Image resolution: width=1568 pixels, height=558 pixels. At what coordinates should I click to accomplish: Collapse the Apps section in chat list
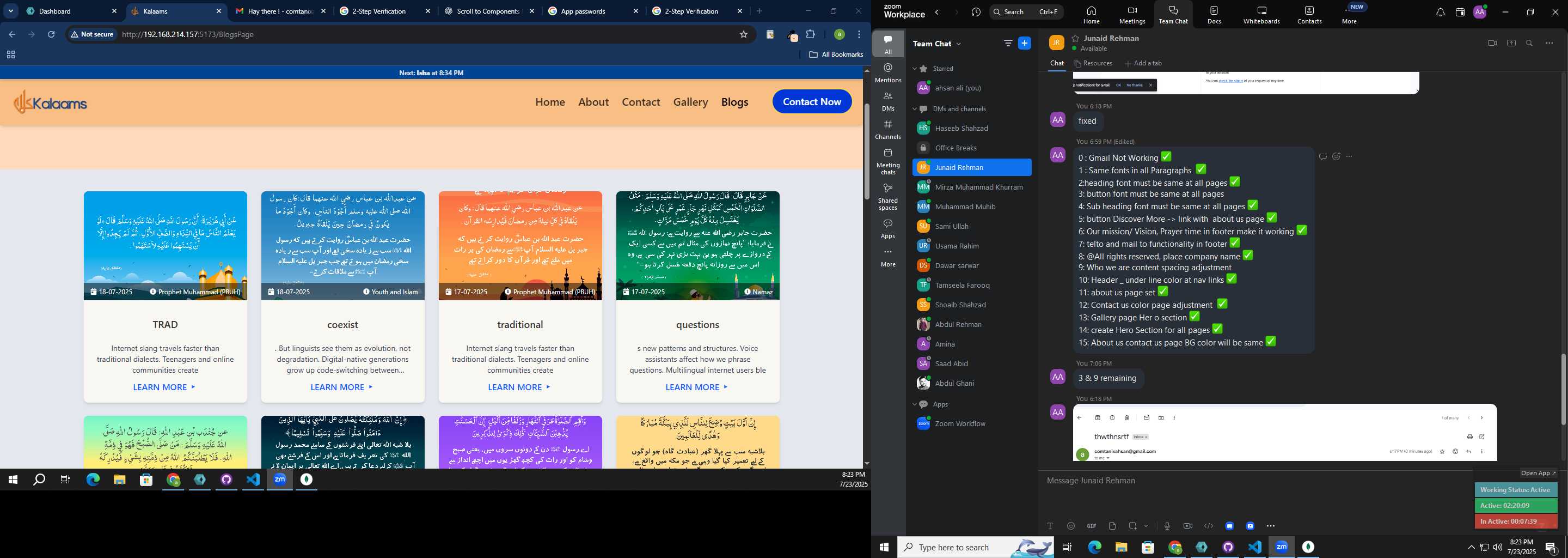pyautogui.click(x=914, y=404)
